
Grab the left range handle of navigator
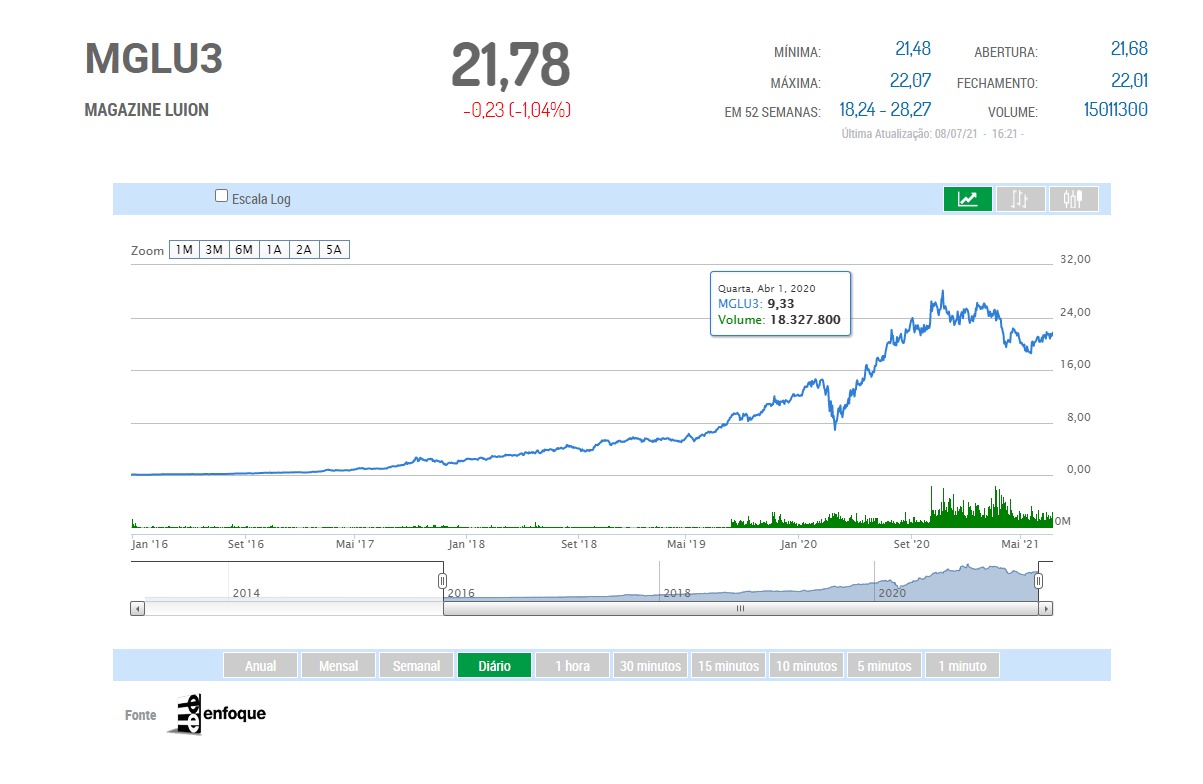point(442,581)
